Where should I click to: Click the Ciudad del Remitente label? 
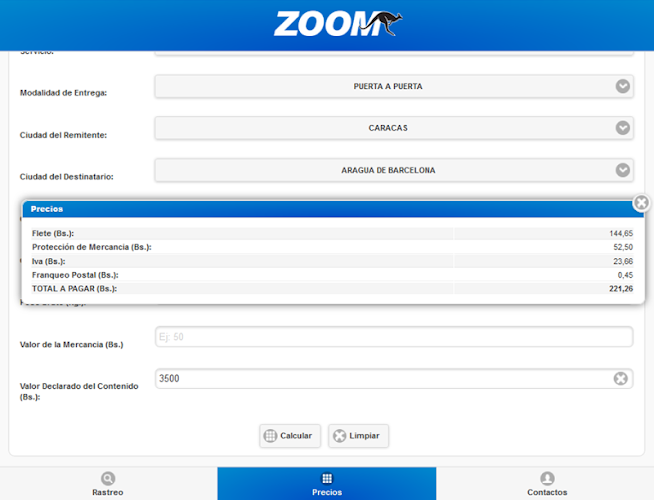63,135
